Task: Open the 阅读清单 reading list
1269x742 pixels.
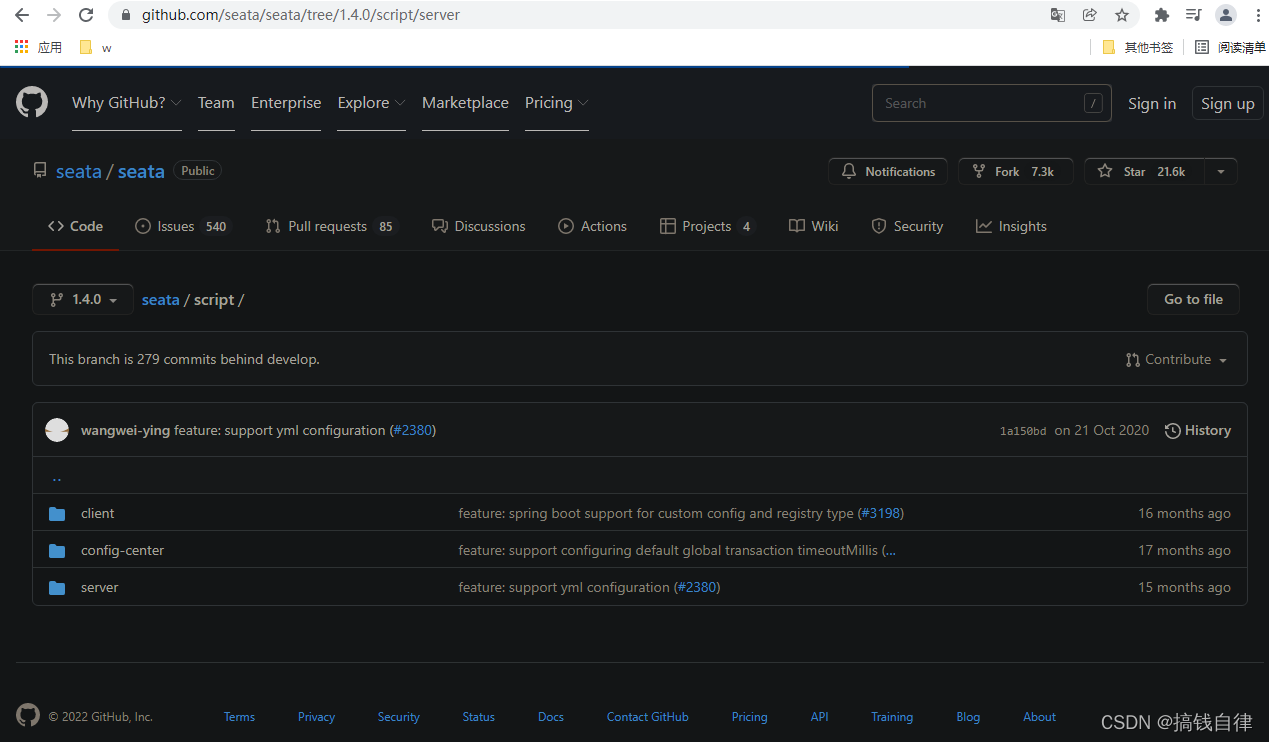Action: click(1230, 47)
